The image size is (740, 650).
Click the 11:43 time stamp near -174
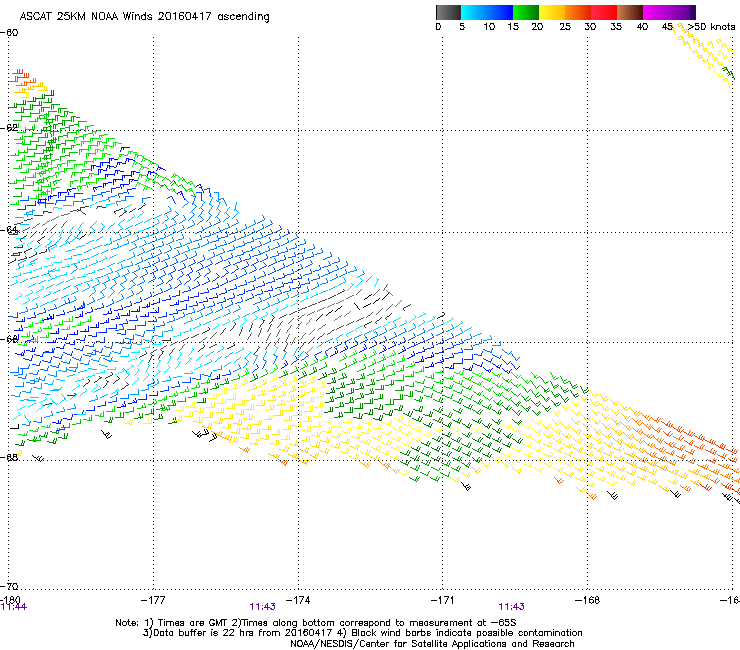262,607
